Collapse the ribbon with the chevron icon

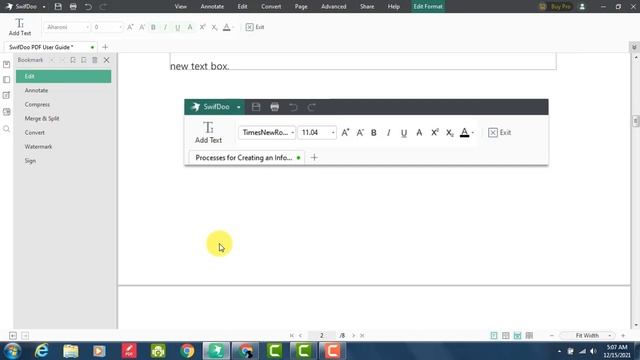click(634, 47)
